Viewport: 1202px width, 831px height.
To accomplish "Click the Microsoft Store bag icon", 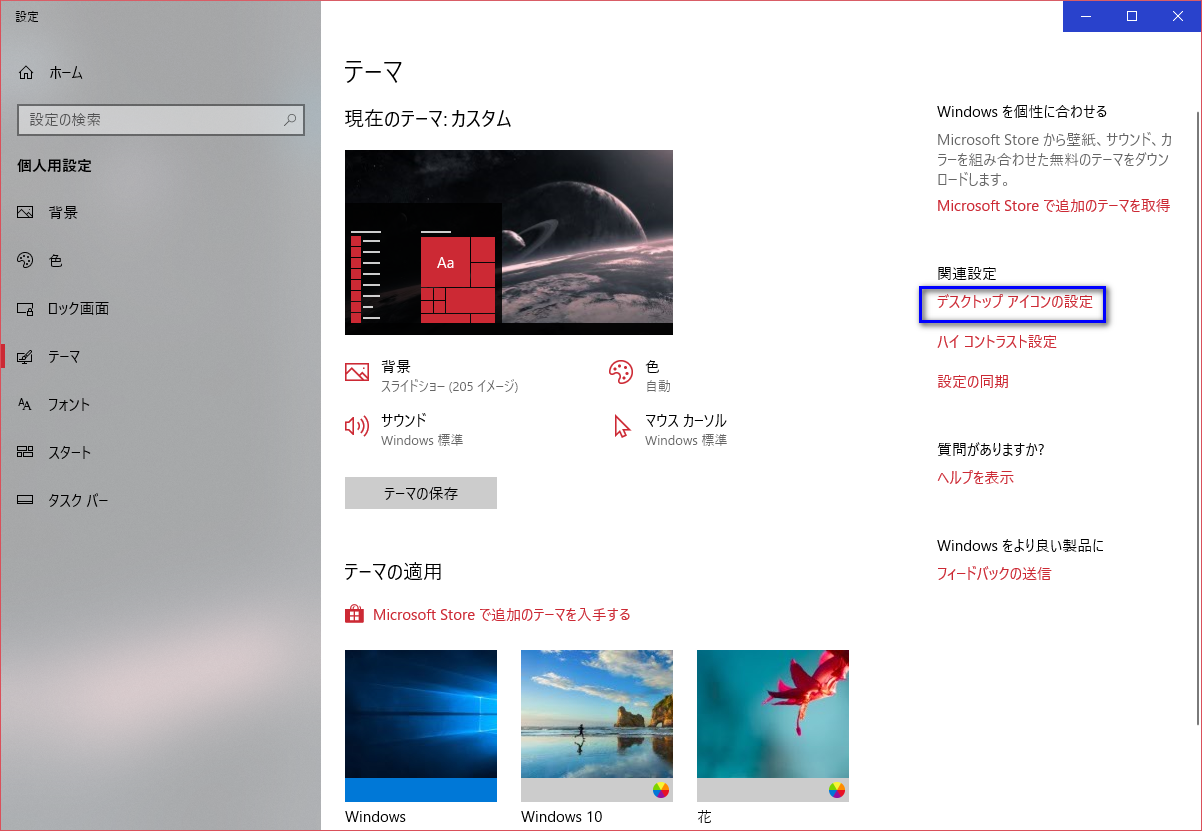I will click(353, 614).
